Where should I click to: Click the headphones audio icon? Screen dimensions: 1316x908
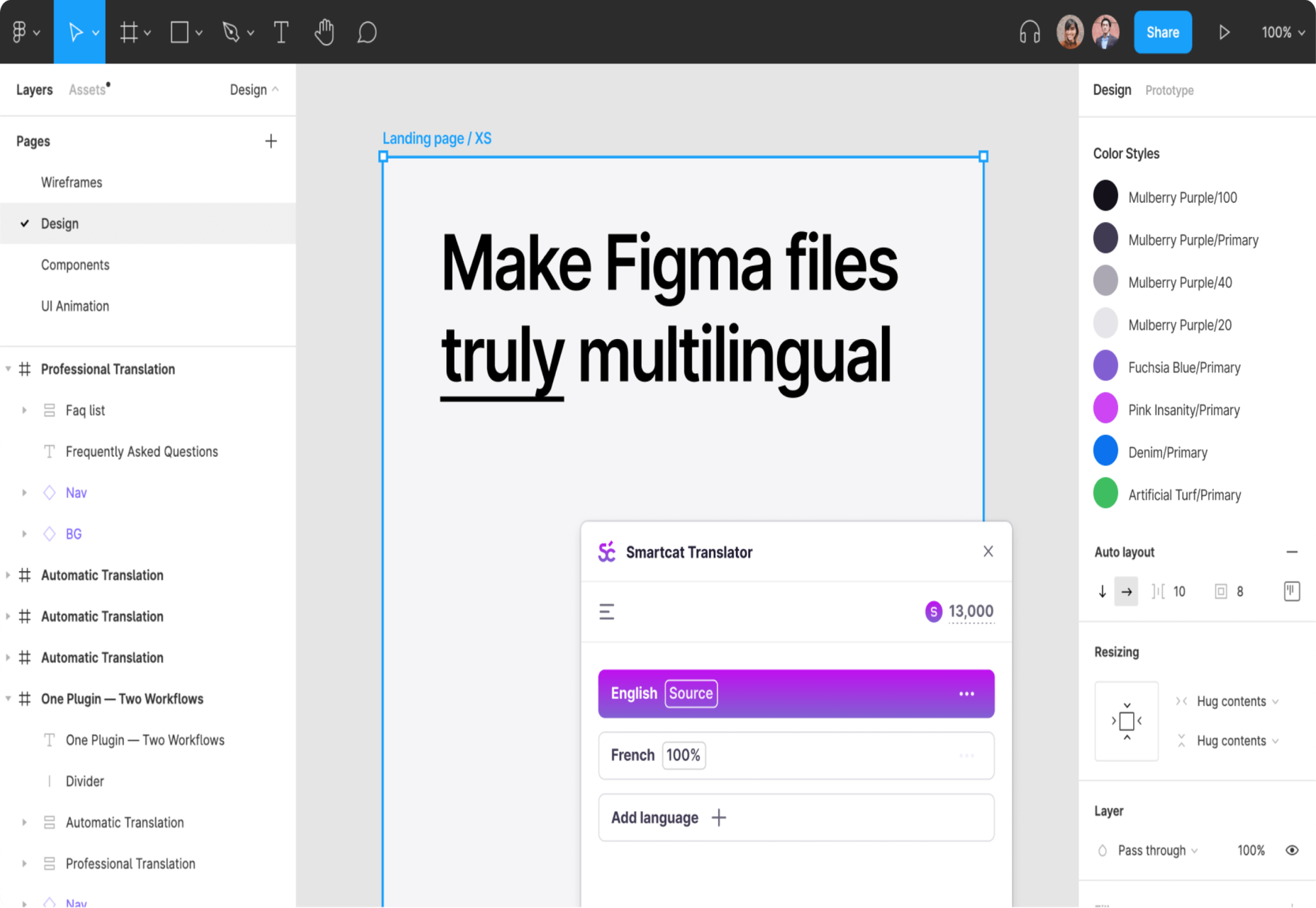point(1030,33)
